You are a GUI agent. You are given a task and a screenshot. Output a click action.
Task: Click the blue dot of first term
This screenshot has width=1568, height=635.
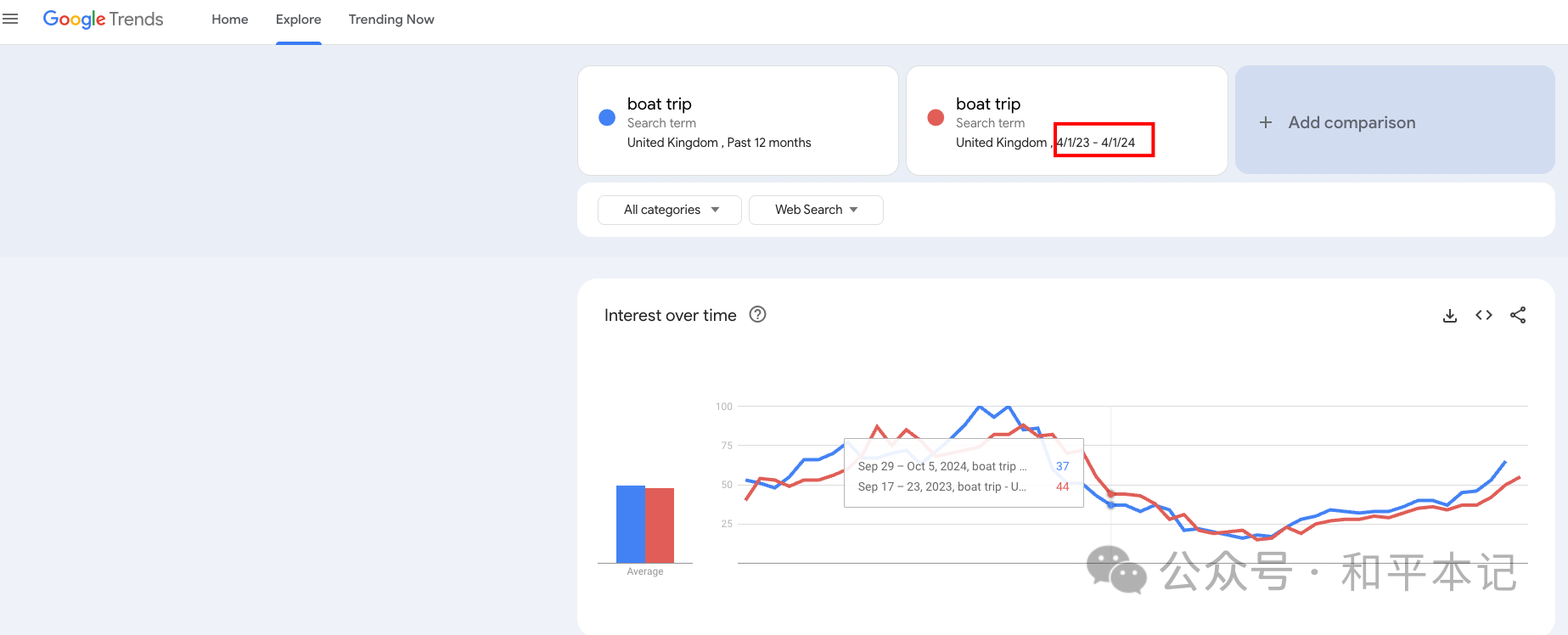click(x=607, y=118)
